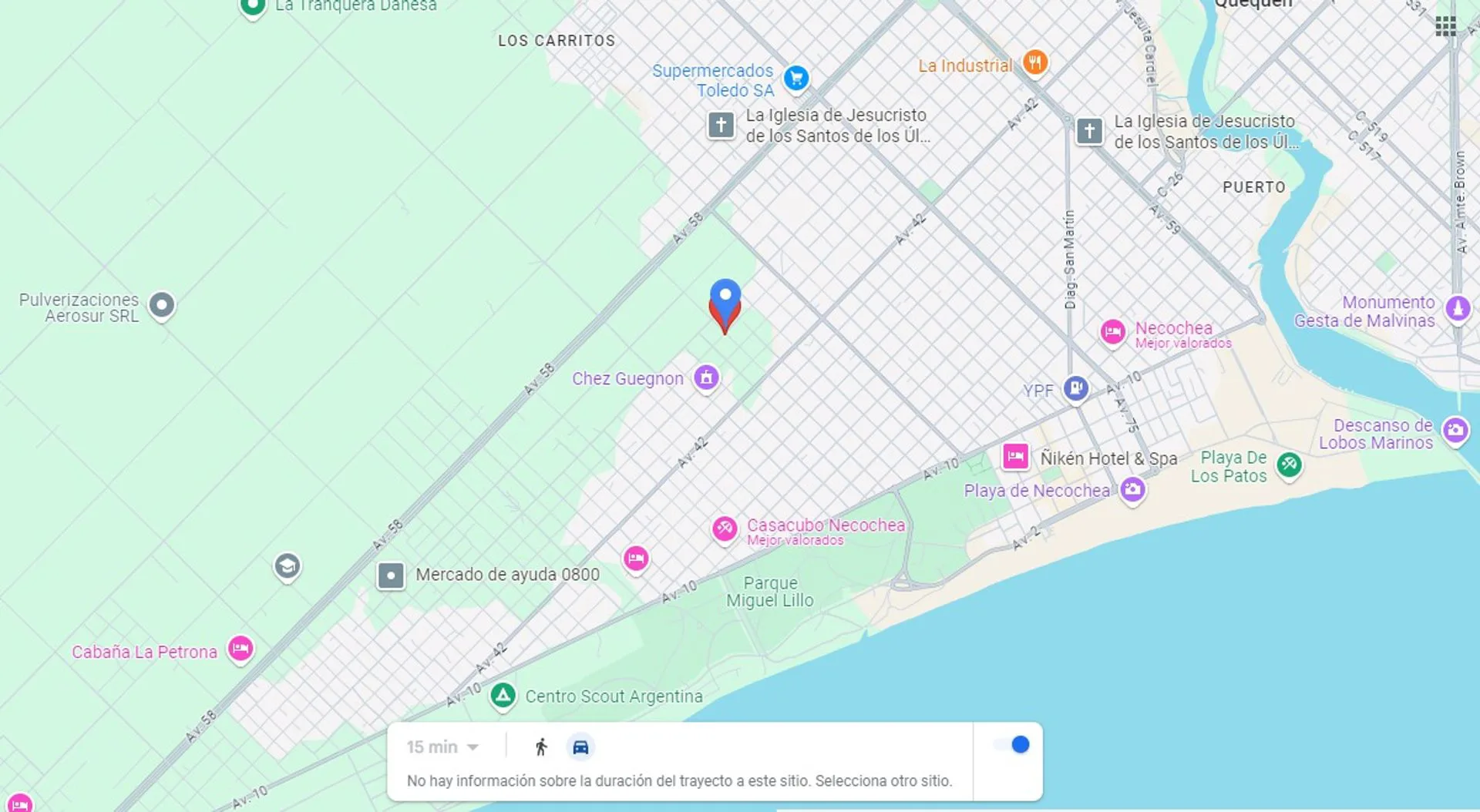Select the graduation cap school pin
This screenshot has width=1480, height=812.
pyautogui.click(x=288, y=567)
